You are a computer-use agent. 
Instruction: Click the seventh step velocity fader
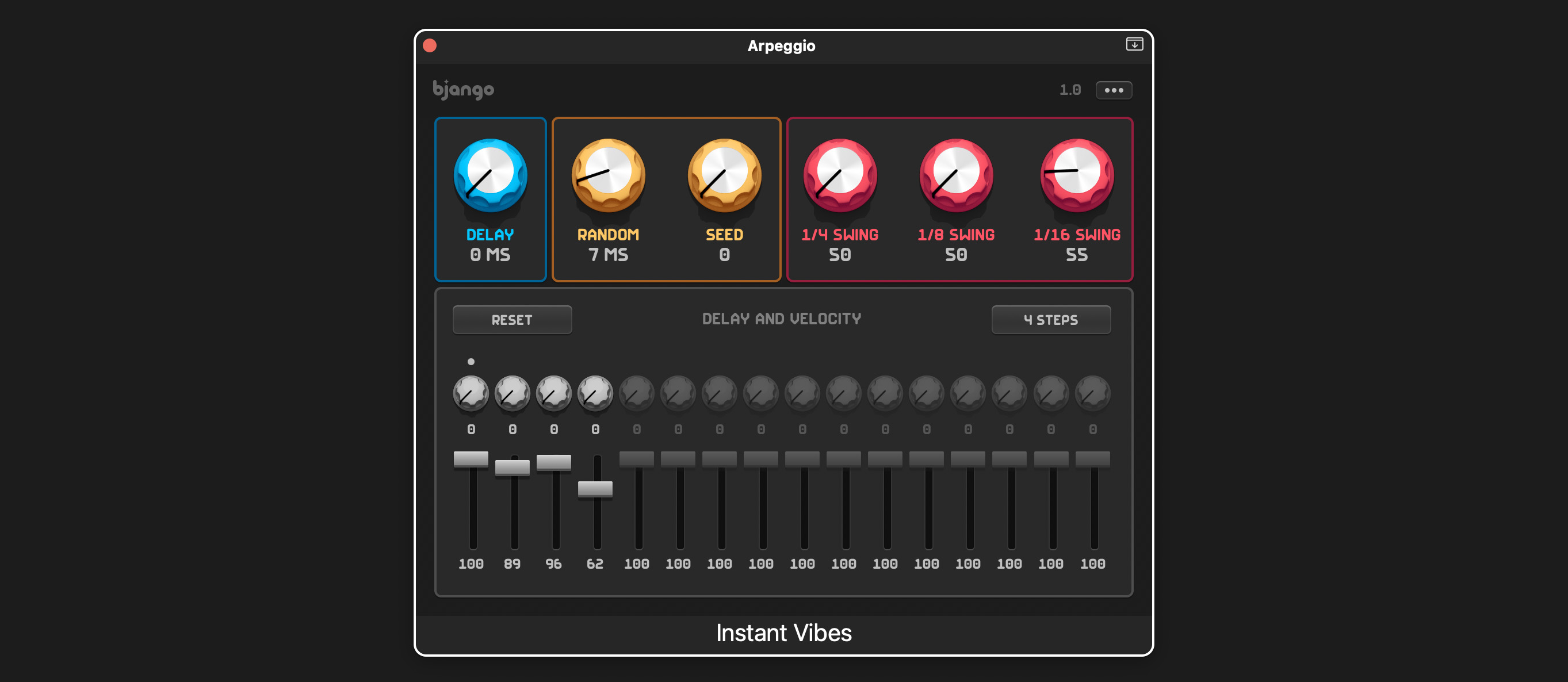coord(720,459)
